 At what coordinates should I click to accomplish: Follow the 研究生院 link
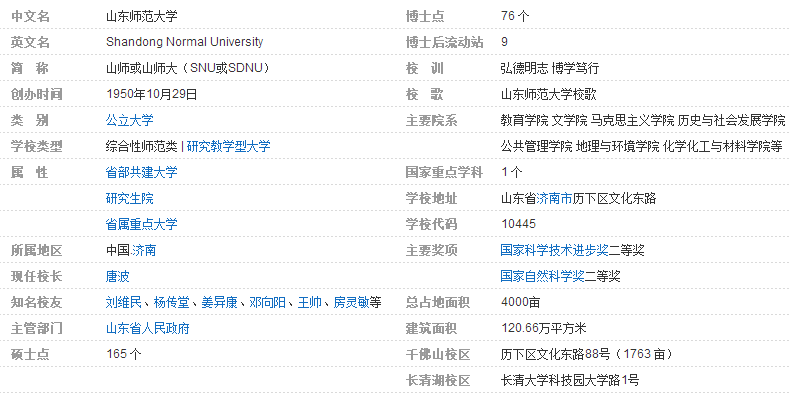tap(130, 198)
